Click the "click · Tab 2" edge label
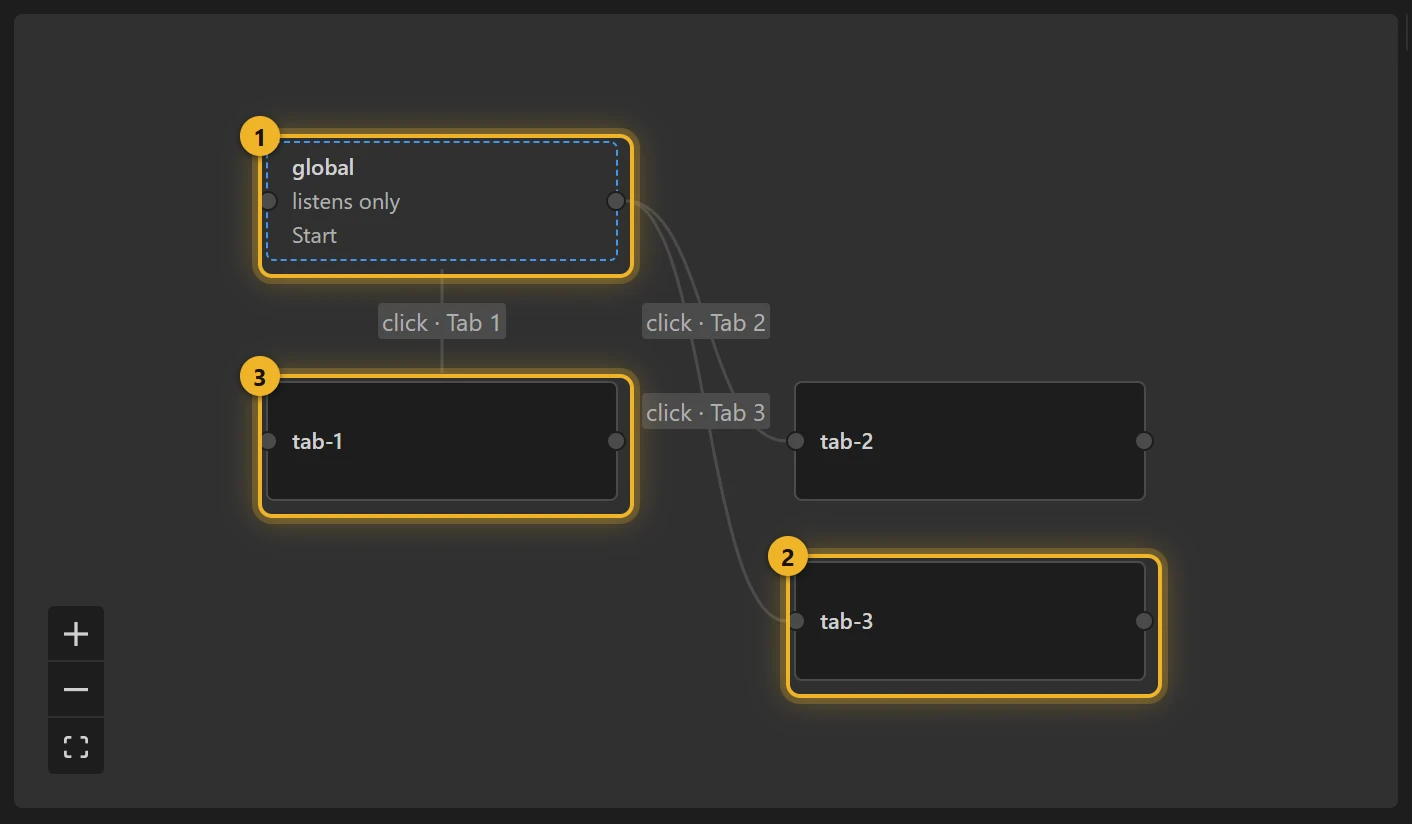The image size is (1412, 824). (706, 323)
